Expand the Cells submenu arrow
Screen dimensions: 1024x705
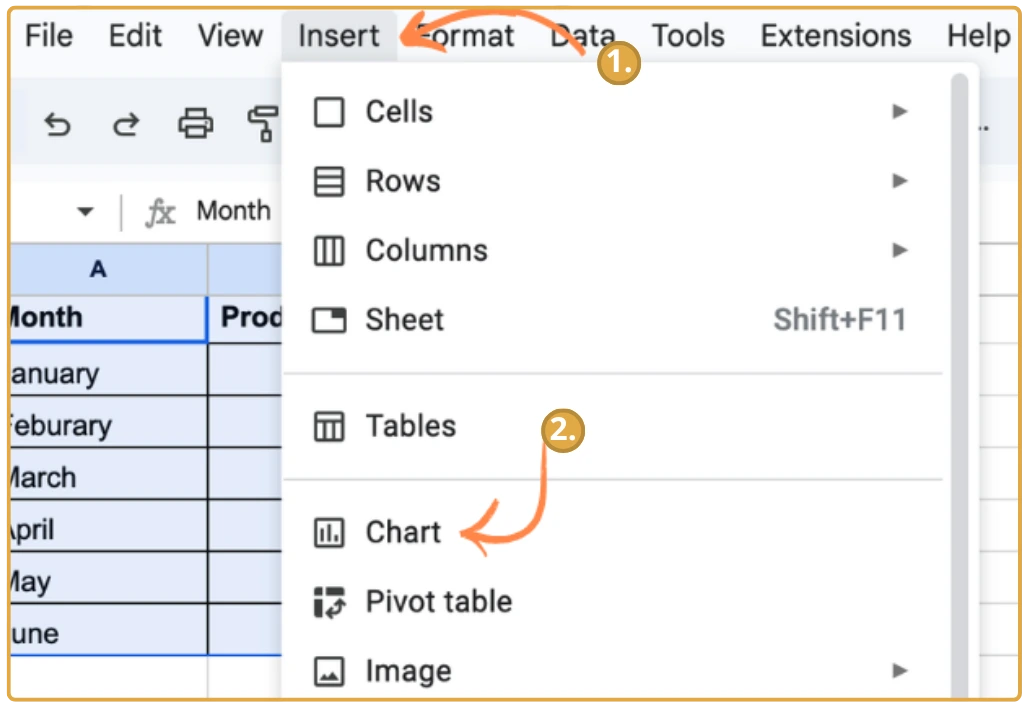coord(900,112)
